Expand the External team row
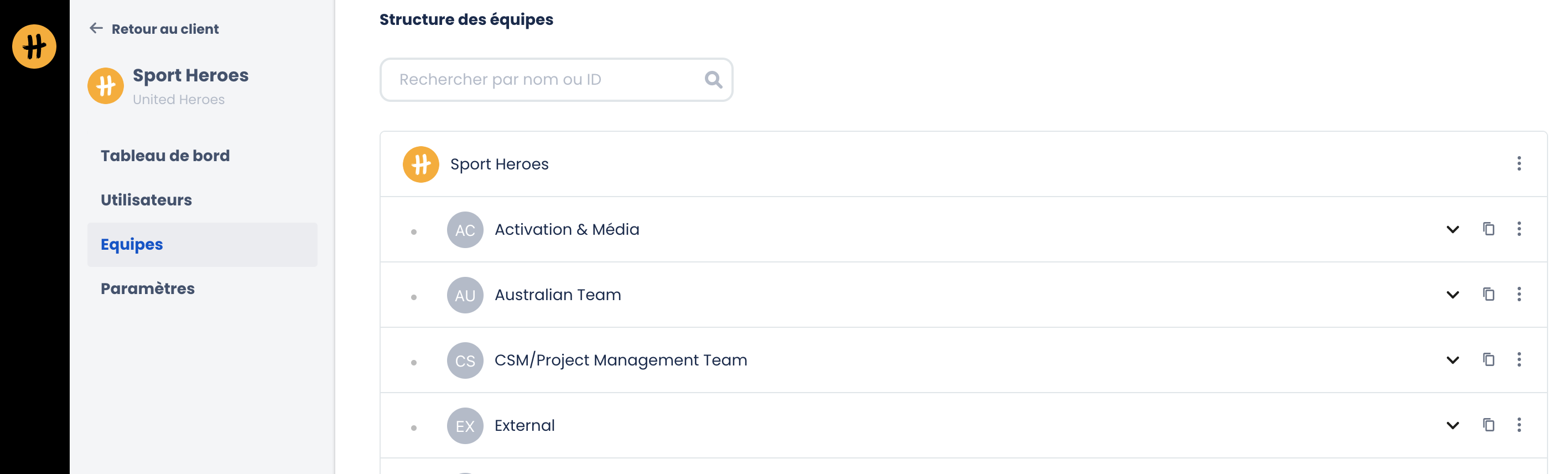The image size is (1568, 474). (1452, 425)
